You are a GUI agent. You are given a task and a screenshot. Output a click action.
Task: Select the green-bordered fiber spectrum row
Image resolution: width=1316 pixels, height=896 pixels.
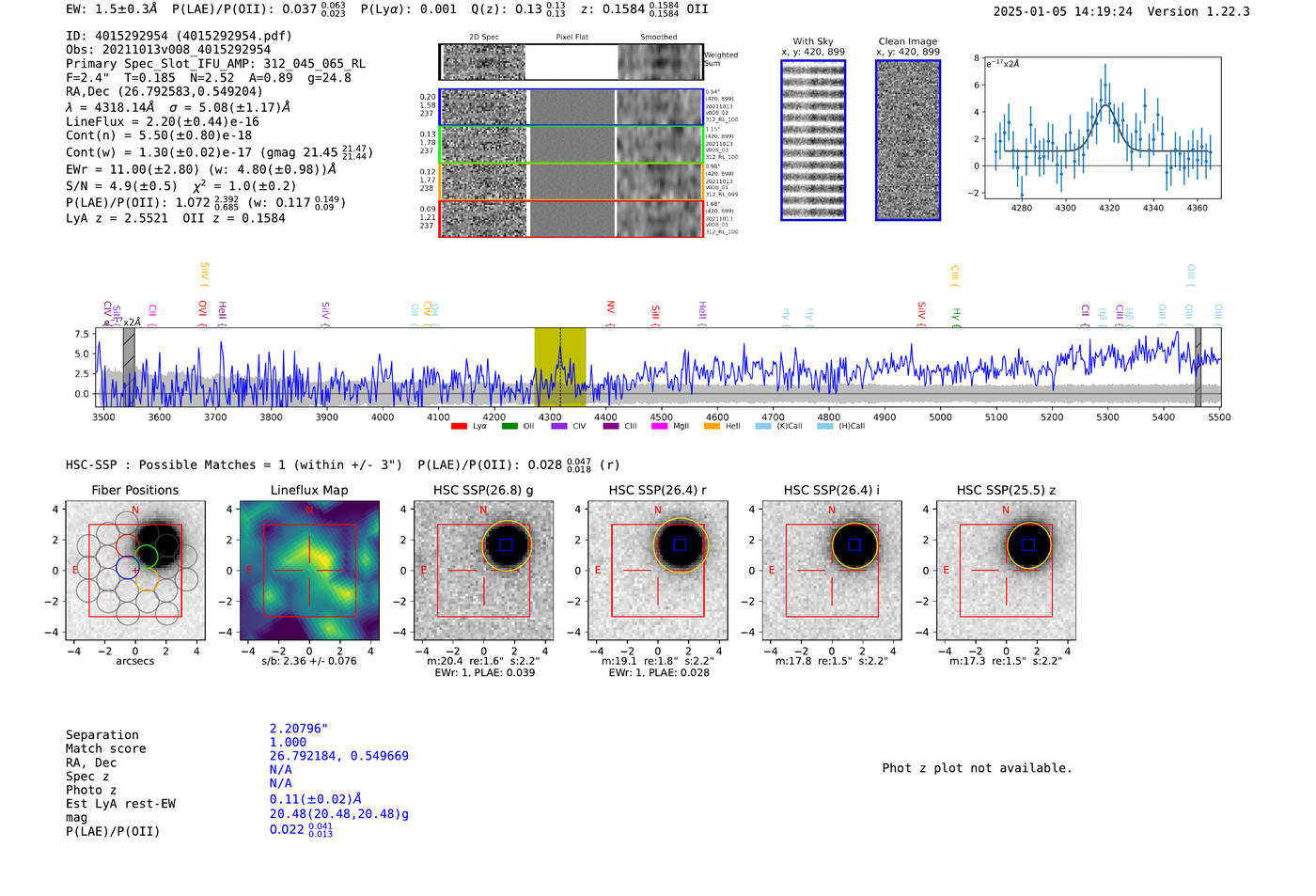point(572,145)
